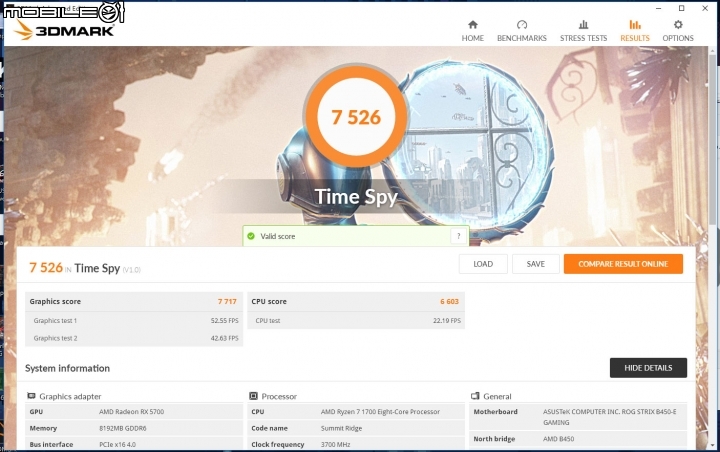Click the 7 526 score circle
This screenshot has height=452, width=720.
pos(356,117)
